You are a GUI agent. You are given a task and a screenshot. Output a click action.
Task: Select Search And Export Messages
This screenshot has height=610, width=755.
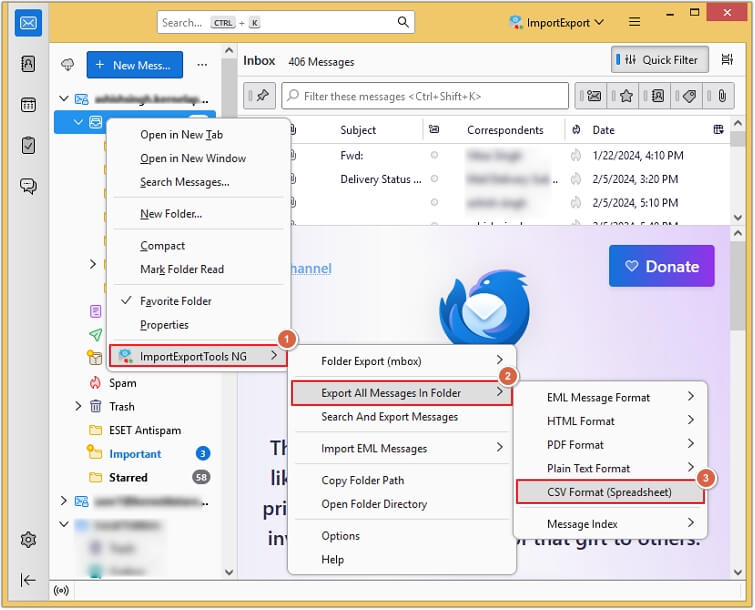point(403,416)
